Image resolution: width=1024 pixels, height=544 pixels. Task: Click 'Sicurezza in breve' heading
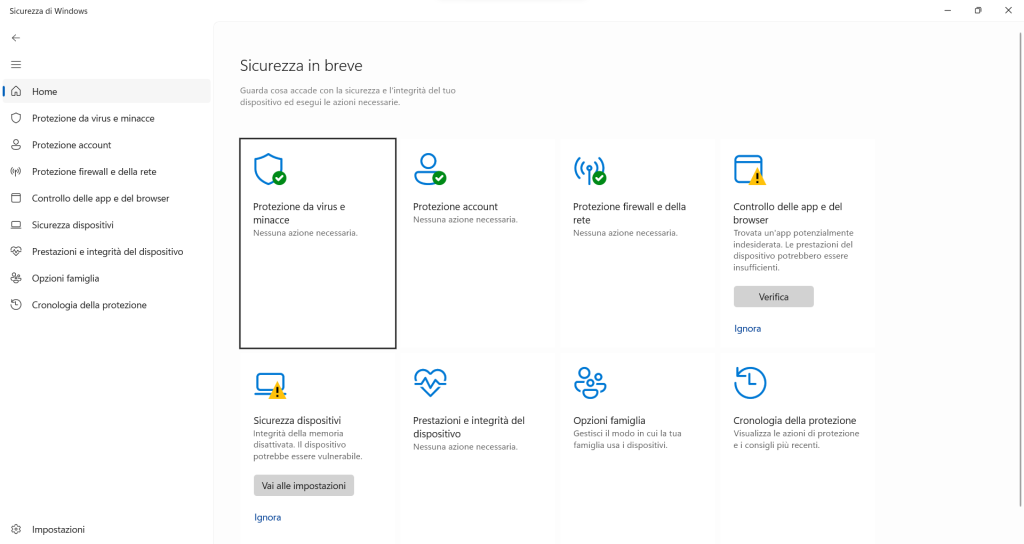(301, 65)
